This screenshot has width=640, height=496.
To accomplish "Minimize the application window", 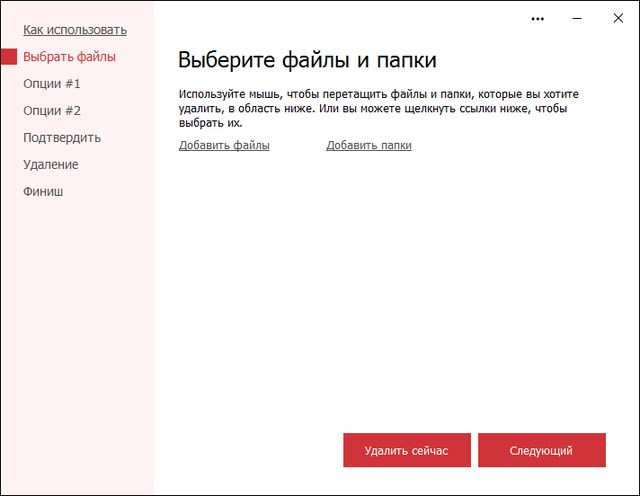I will tap(577, 18).
